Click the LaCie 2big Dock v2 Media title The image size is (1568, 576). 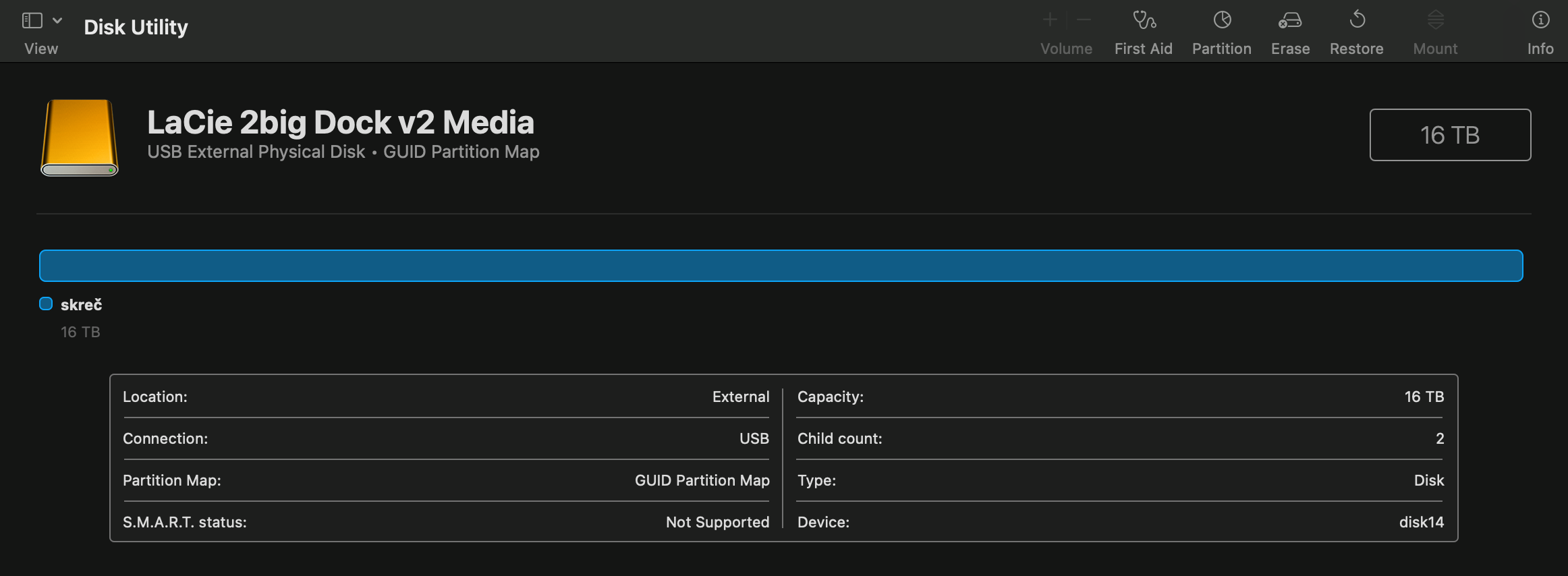tap(341, 122)
